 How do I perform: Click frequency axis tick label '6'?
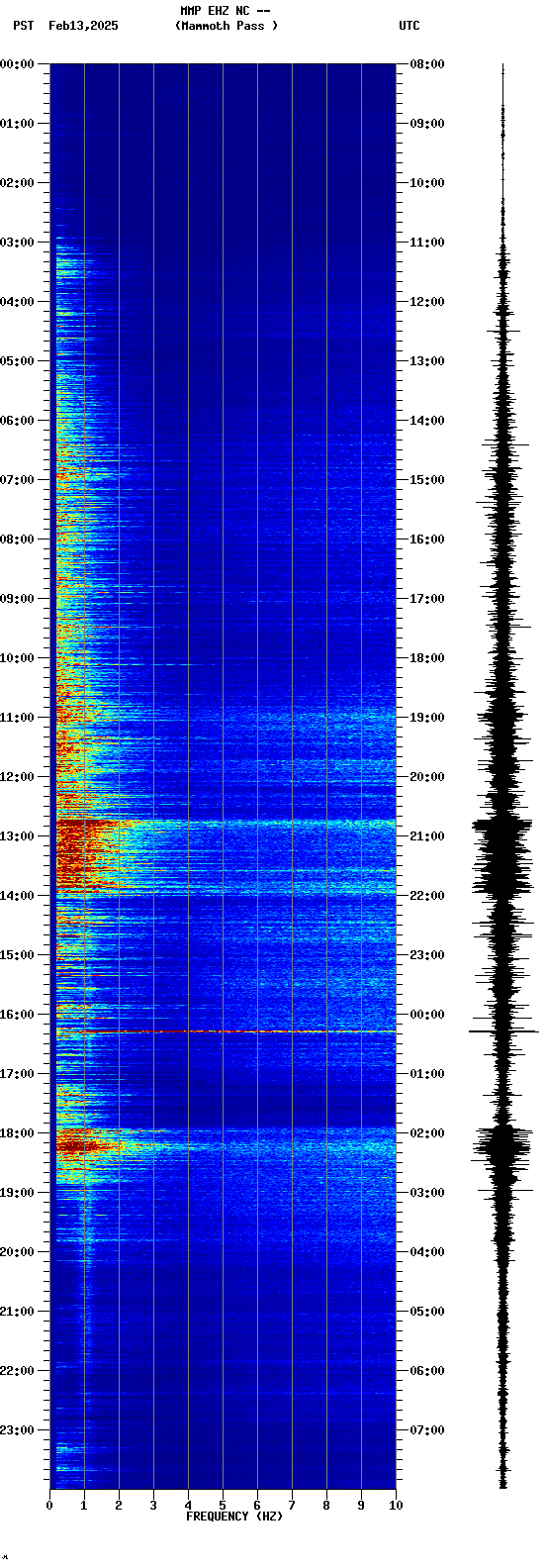[257, 1506]
